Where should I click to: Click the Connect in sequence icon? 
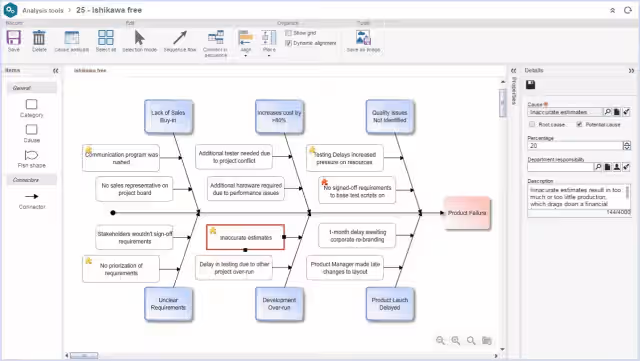click(x=216, y=38)
